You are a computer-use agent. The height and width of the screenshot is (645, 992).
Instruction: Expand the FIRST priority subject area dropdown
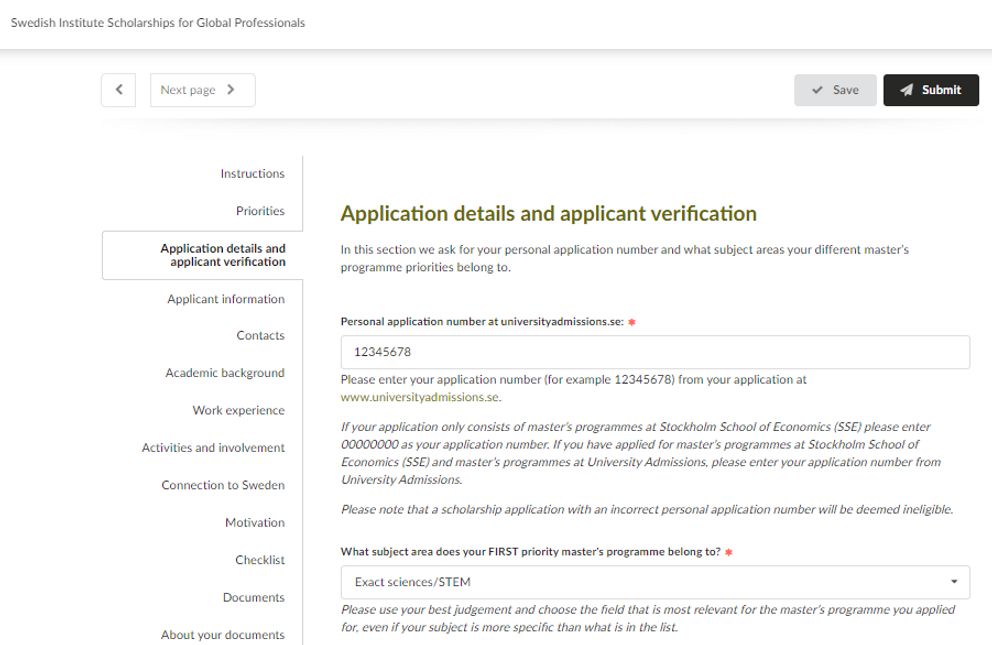point(655,582)
